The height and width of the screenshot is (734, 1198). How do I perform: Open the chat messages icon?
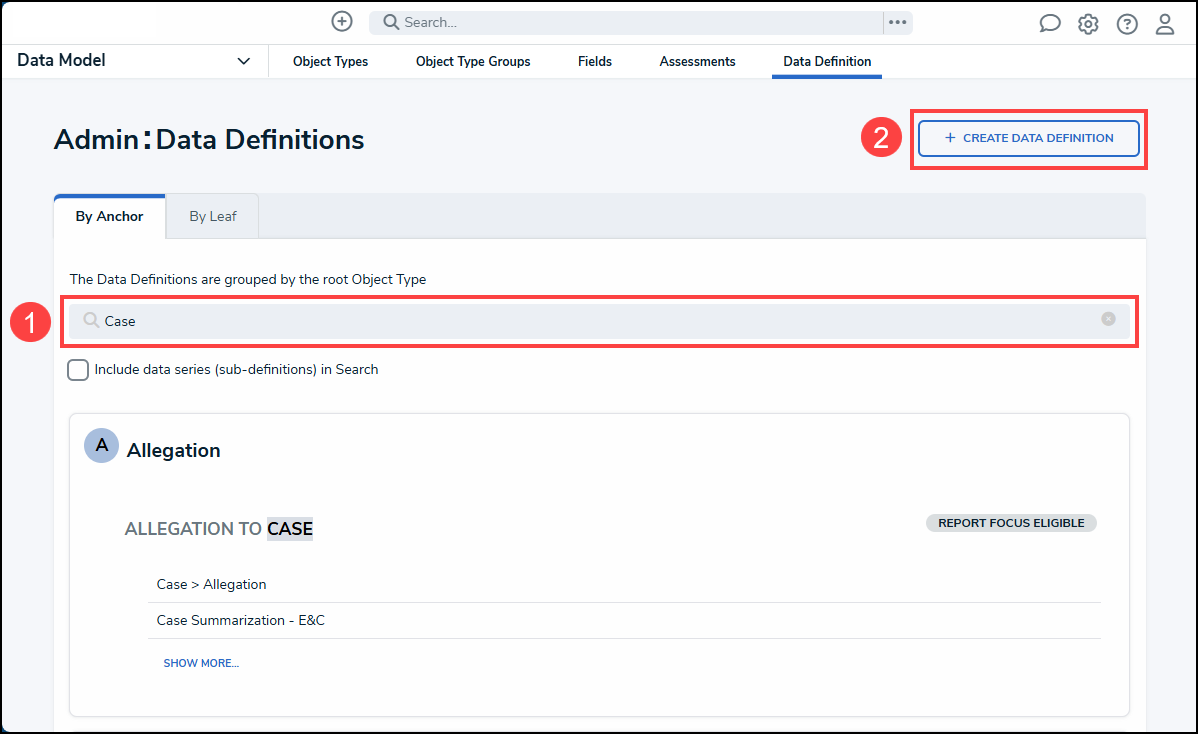(x=1050, y=24)
